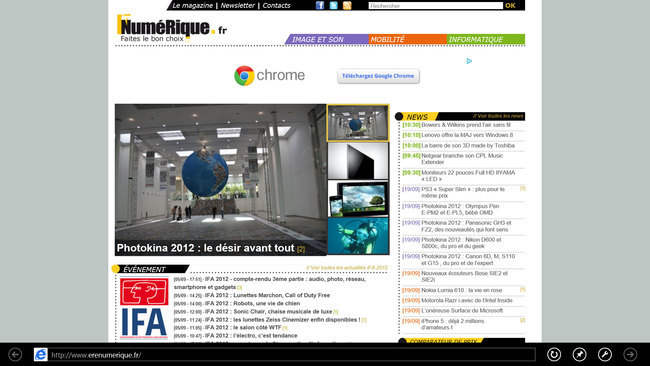
Task: Select the scuba diver thumbnail
Action: tap(358, 236)
